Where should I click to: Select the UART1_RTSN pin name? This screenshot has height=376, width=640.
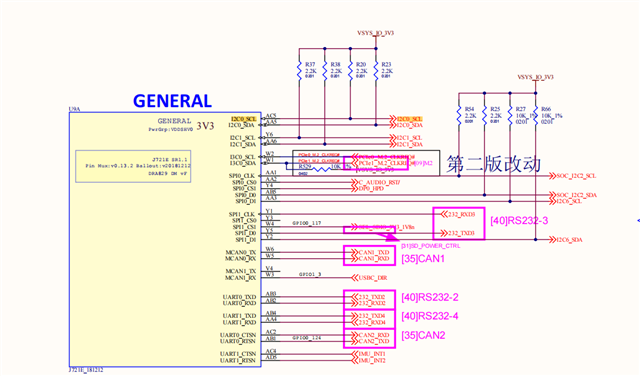point(238,360)
